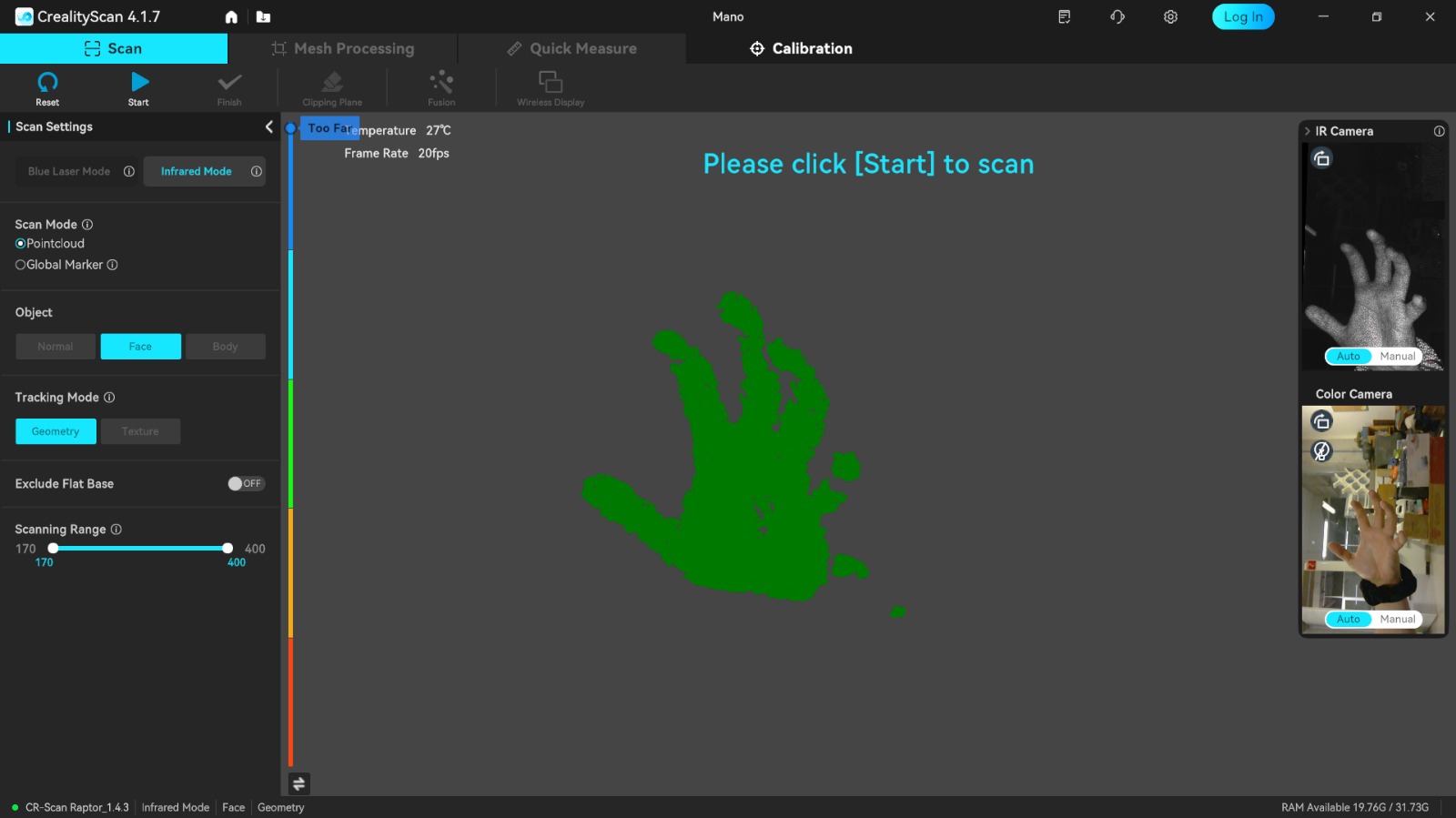Set Color Camera exposure to Auto
Screen dimensions: 1456x818
pyautogui.click(x=1349, y=620)
